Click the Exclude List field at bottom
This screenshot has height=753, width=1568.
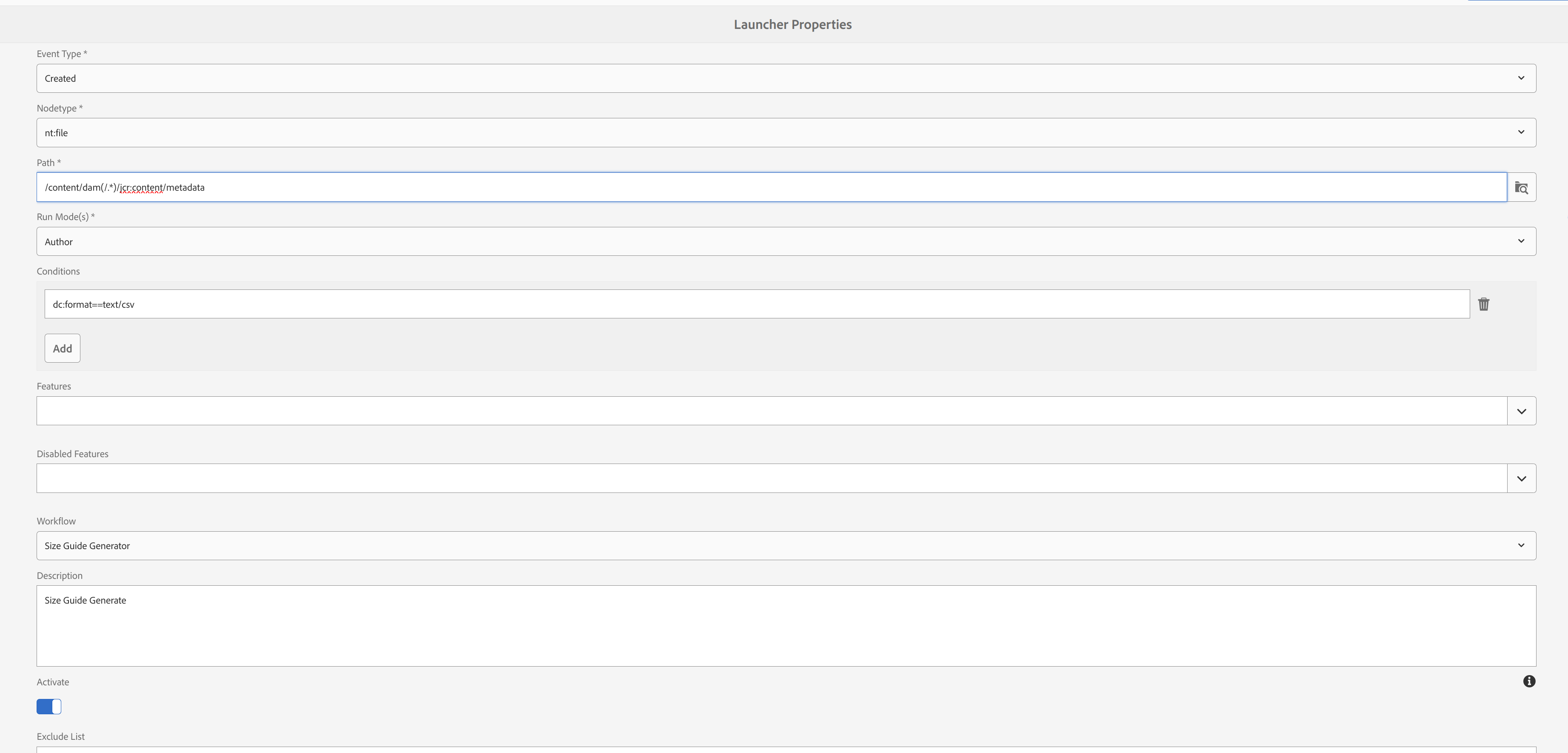click(x=785, y=749)
